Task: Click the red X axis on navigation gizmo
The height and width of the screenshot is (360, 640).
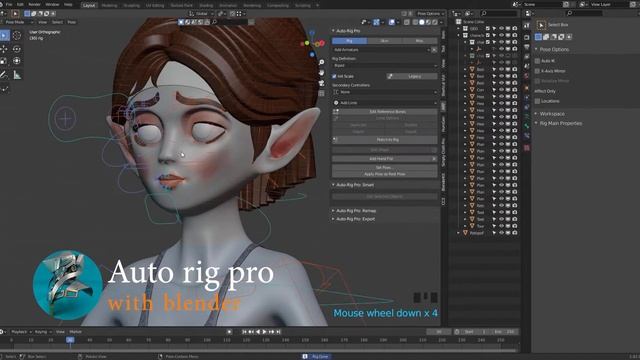Action: click(x=322, y=43)
